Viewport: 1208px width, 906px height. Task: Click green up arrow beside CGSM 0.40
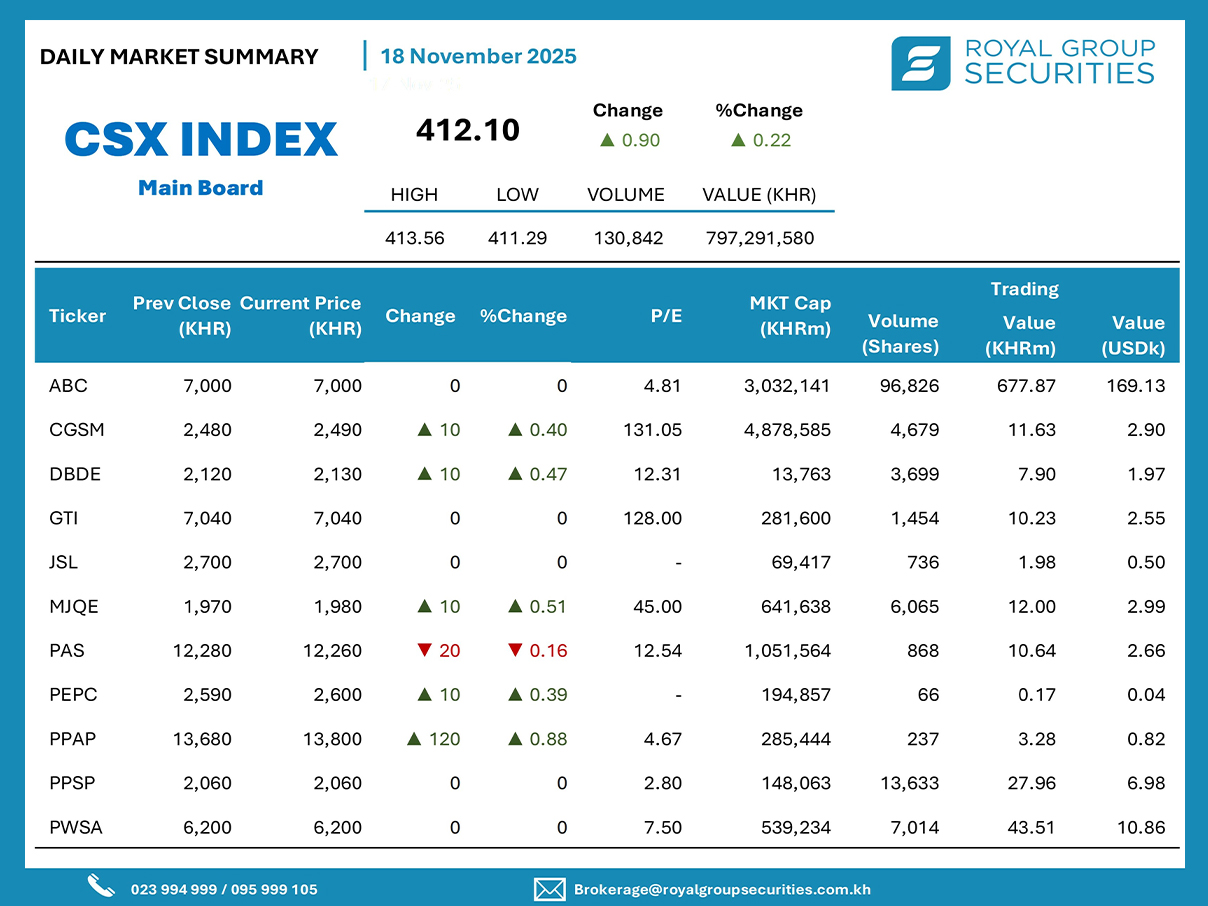tap(515, 430)
